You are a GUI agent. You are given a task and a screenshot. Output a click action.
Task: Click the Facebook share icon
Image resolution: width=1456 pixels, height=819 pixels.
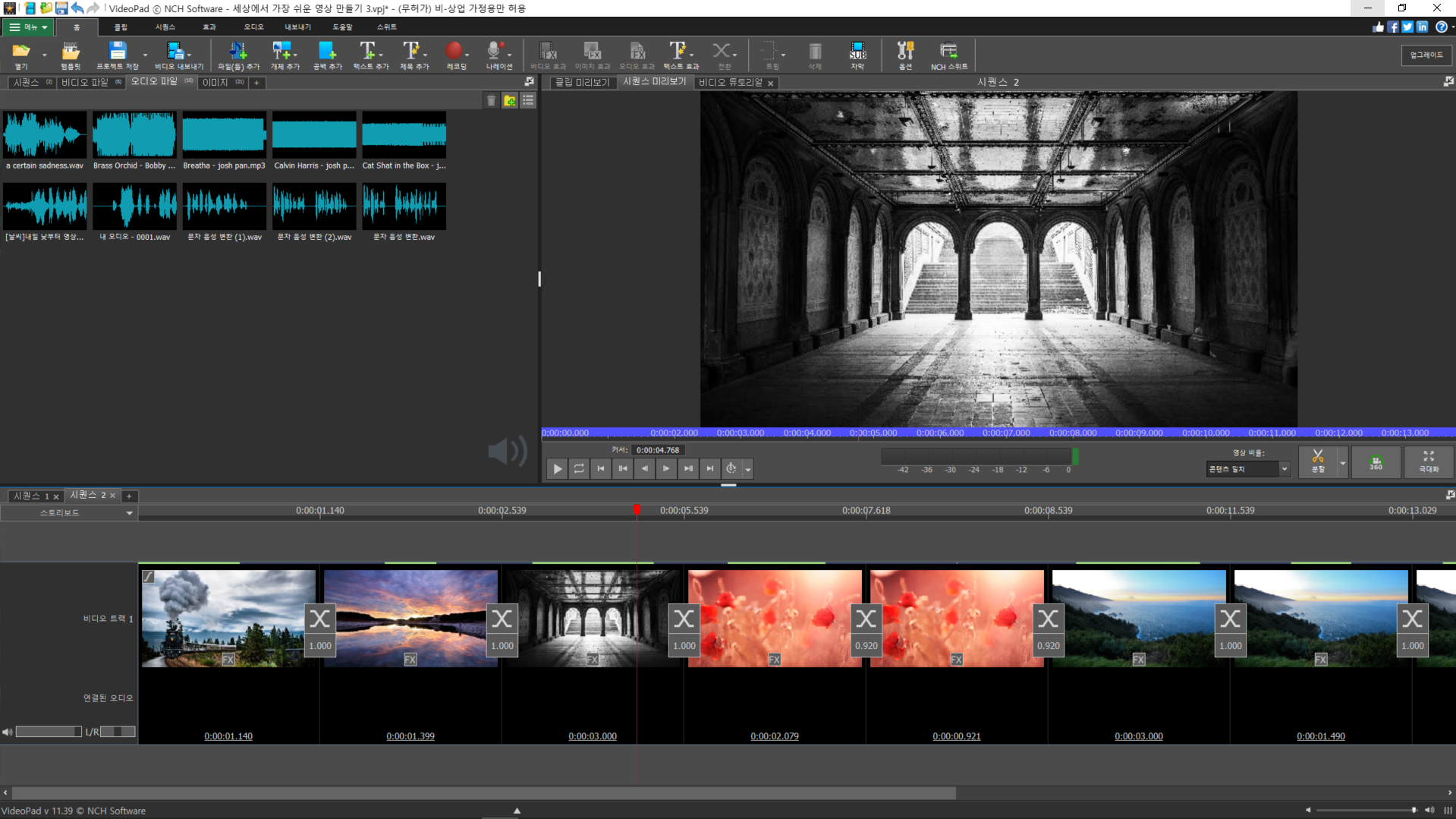(1393, 27)
